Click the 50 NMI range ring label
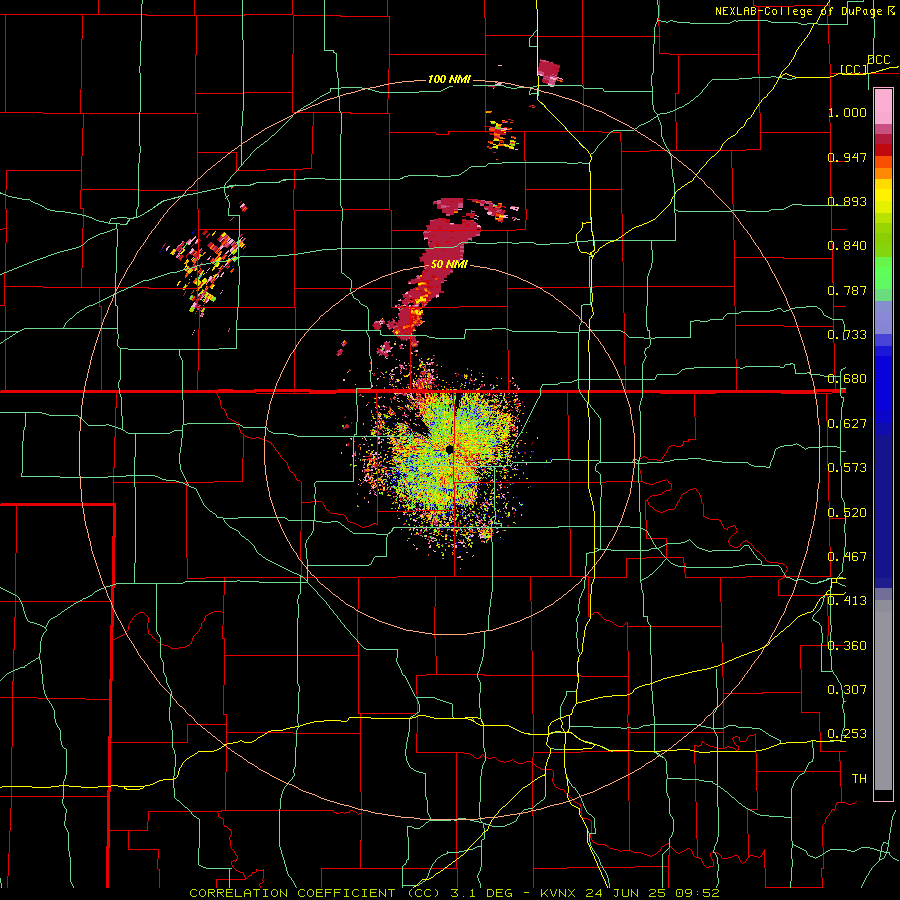Viewport: 900px width, 900px height. [x=449, y=265]
